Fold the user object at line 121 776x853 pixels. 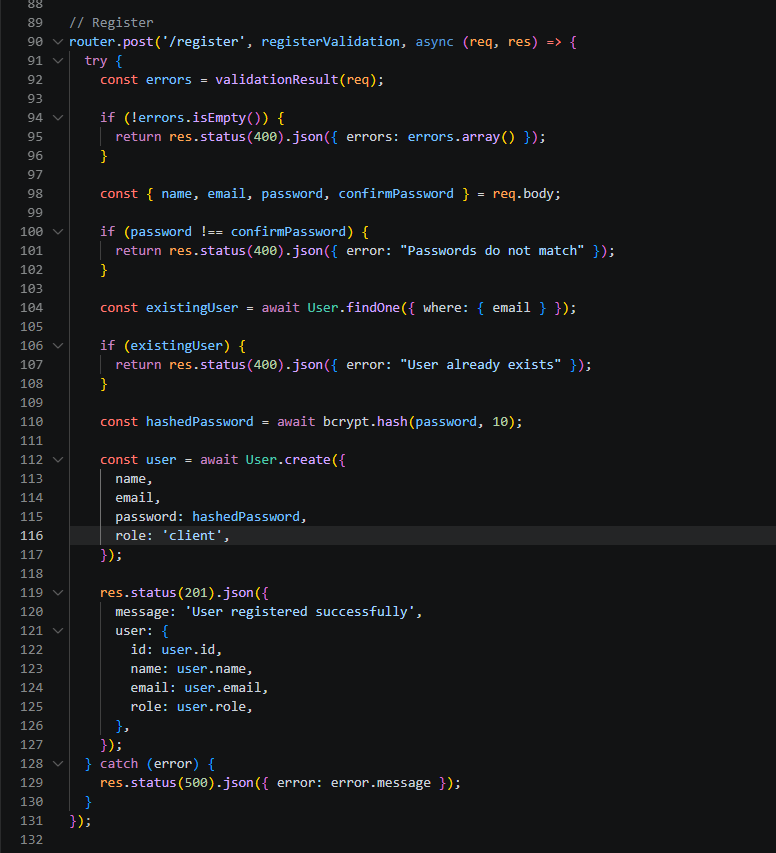point(57,630)
